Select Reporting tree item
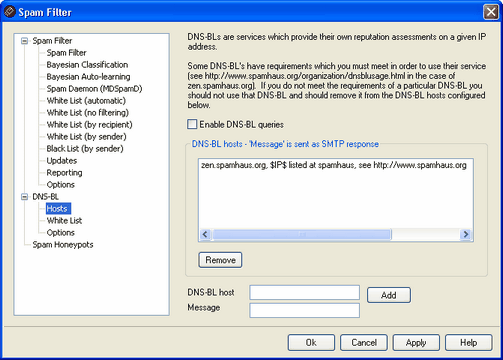 pos(64,173)
